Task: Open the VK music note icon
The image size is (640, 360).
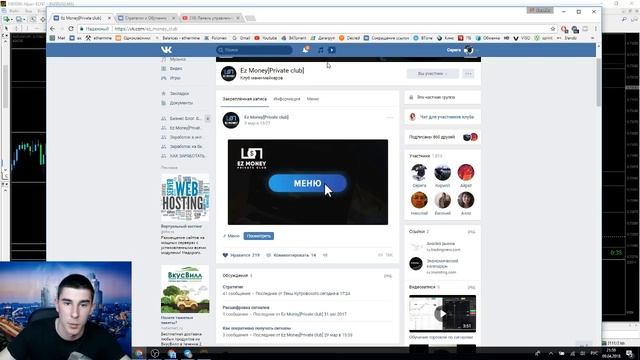Action: pos(321,50)
